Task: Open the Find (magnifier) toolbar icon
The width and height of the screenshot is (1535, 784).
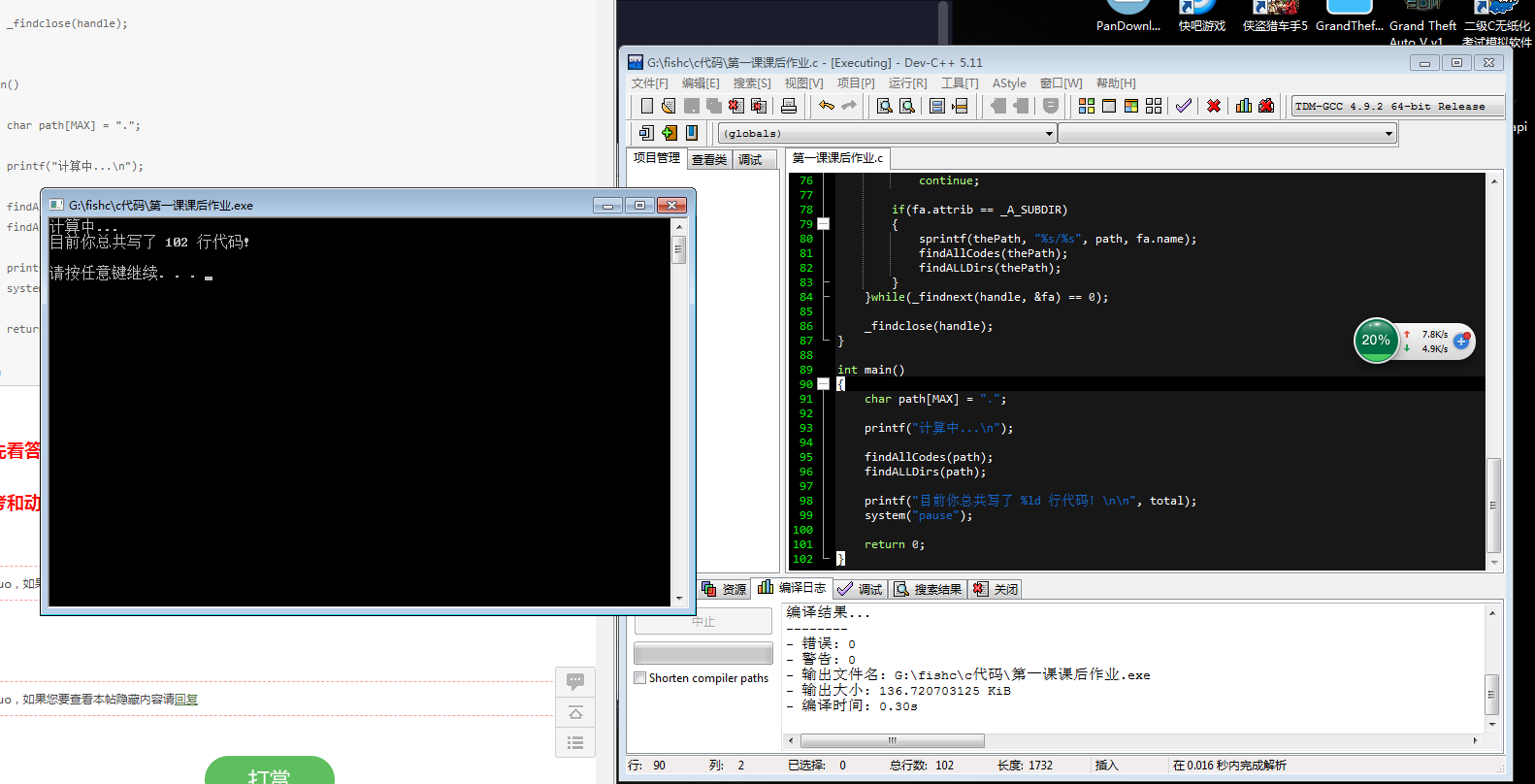Action: (884, 106)
